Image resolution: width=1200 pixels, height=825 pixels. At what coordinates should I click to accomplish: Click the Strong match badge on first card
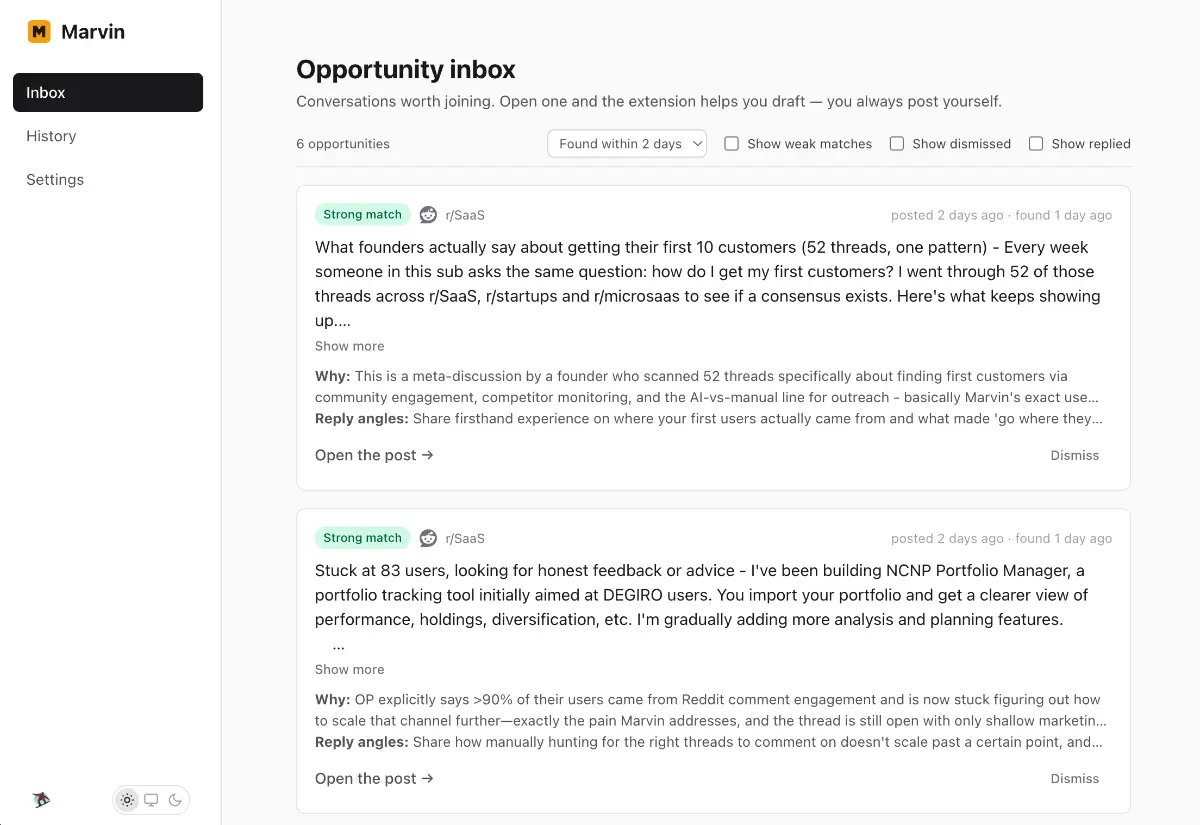point(362,215)
